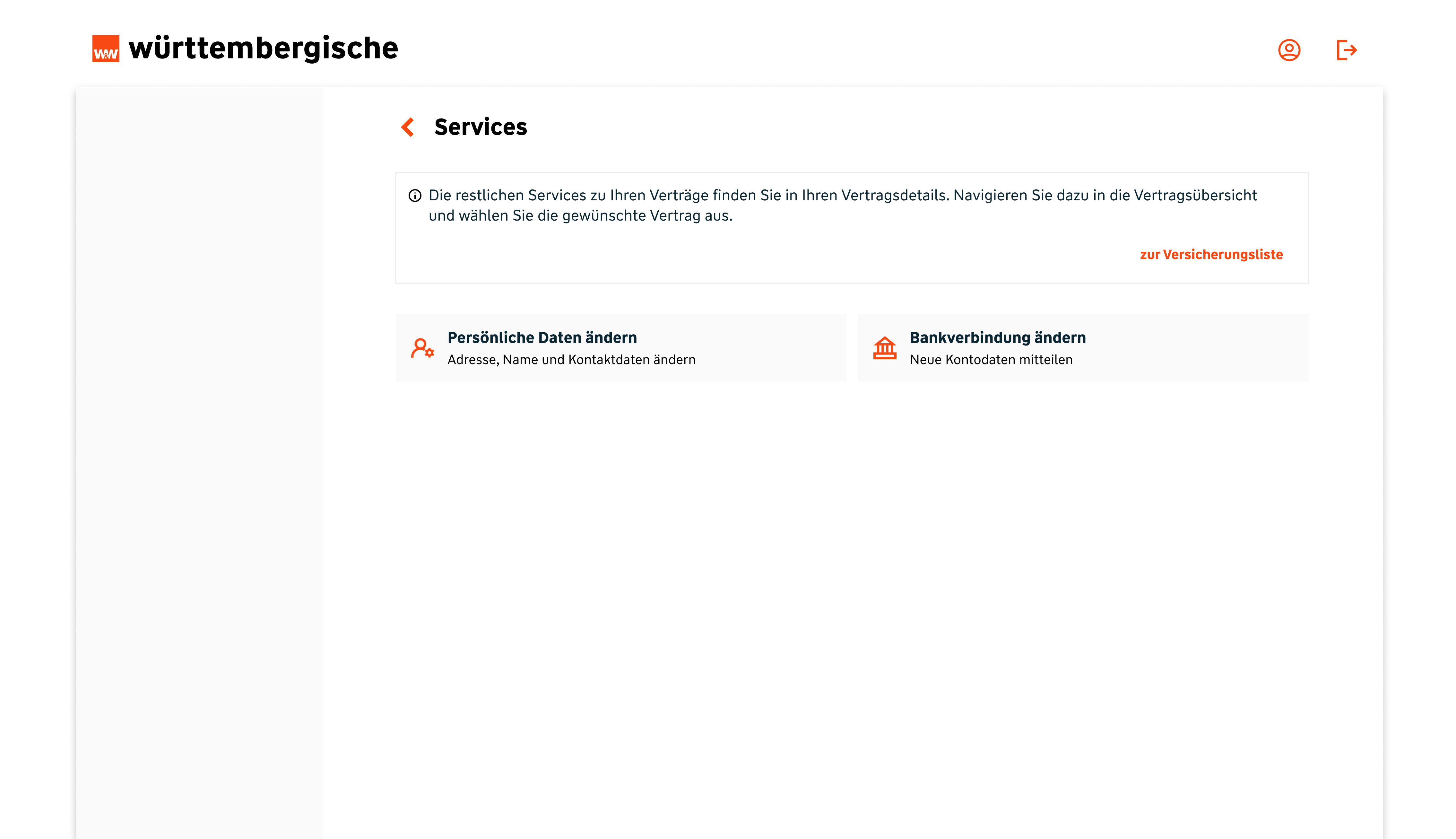Click the 'Services' page heading
Screen dimensions: 1456x839
click(480, 127)
